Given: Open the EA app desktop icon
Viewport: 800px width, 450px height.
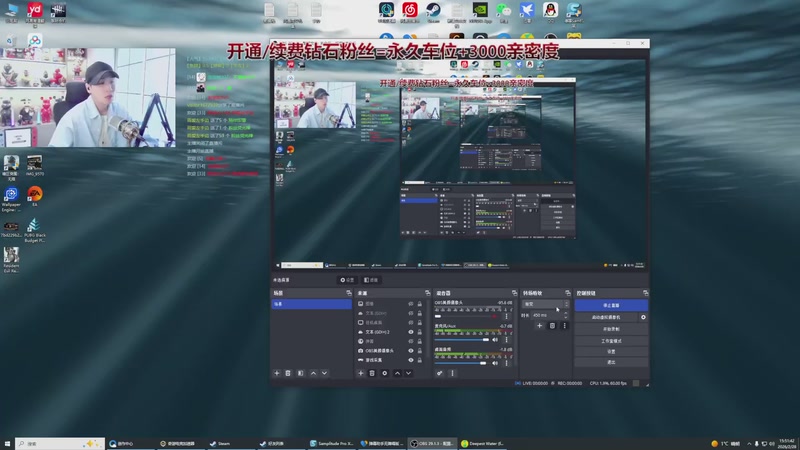Looking at the screenshot, I should pyautogui.click(x=35, y=196).
